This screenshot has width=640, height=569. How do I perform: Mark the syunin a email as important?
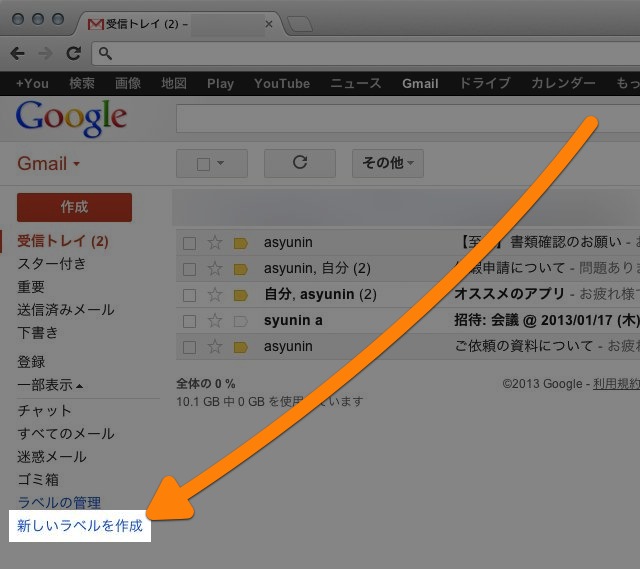point(241,322)
